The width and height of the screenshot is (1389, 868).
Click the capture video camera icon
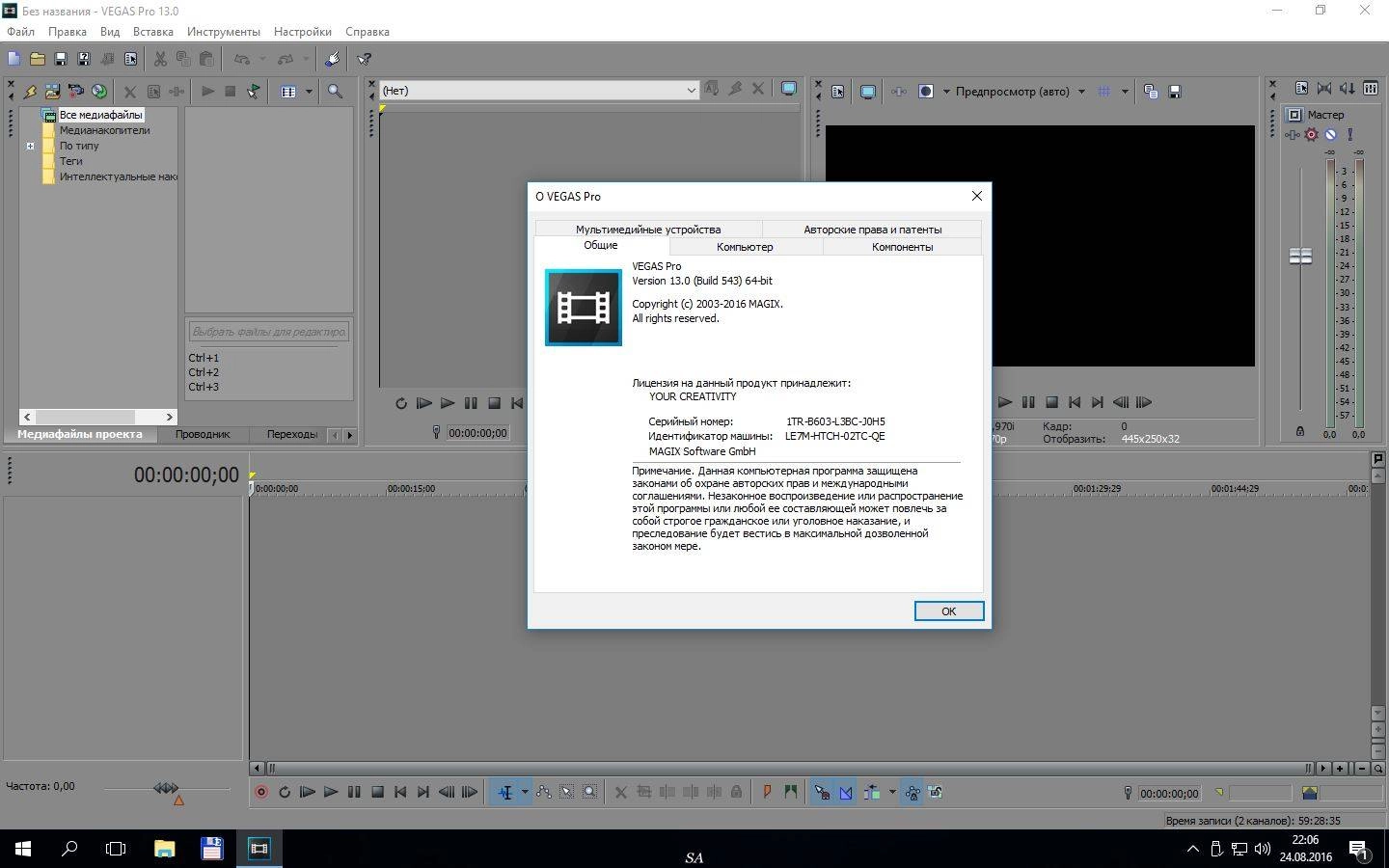(x=76, y=92)
